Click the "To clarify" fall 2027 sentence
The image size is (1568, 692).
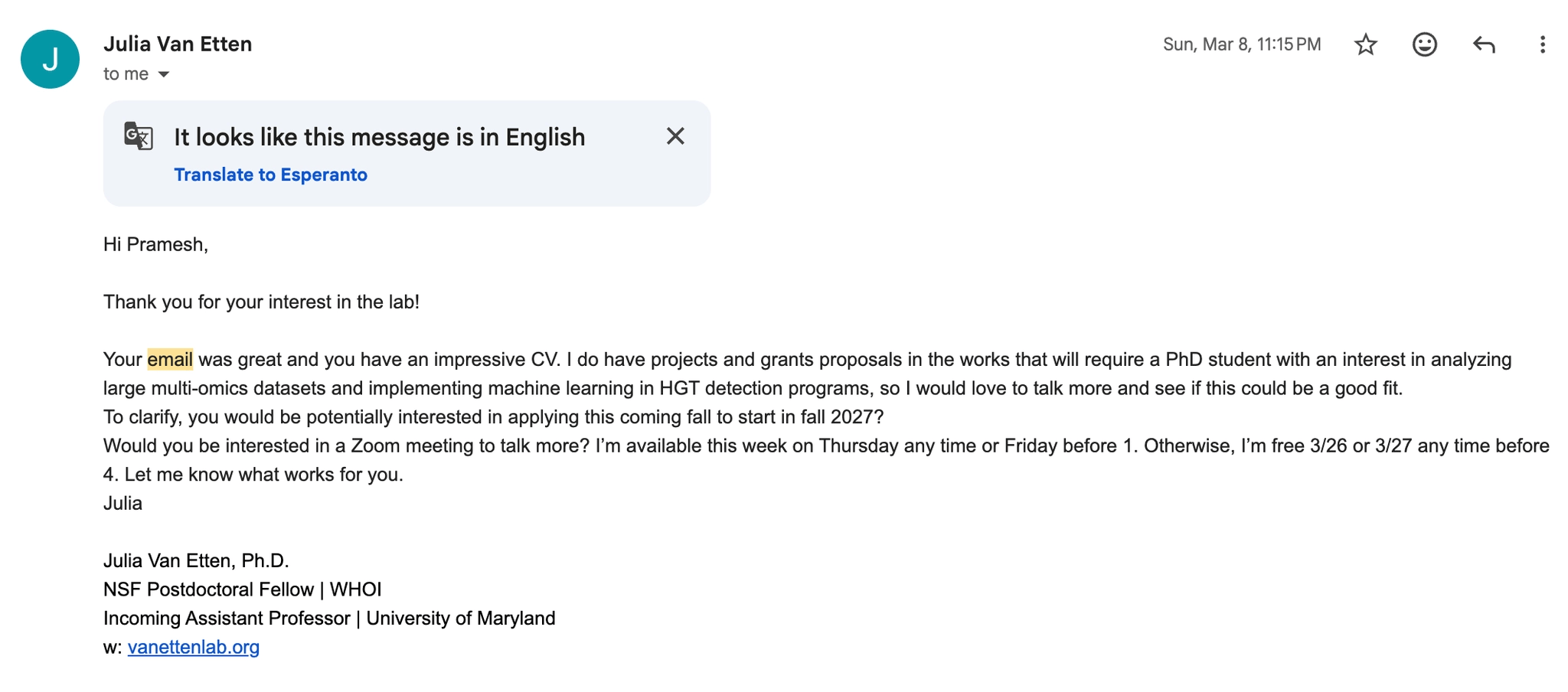[493, 417]
